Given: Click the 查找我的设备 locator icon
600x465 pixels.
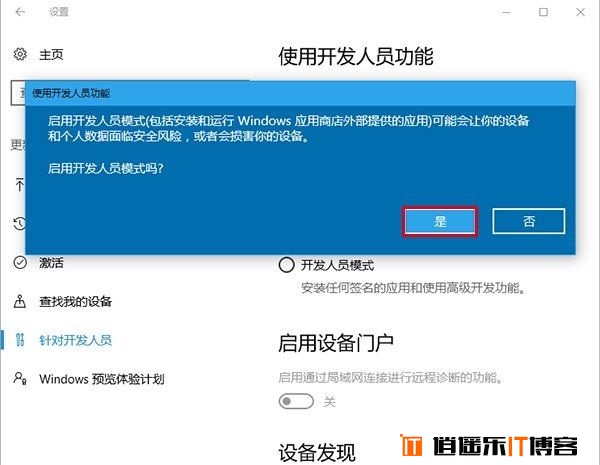Looking at the screenshot, I should 20,301.
